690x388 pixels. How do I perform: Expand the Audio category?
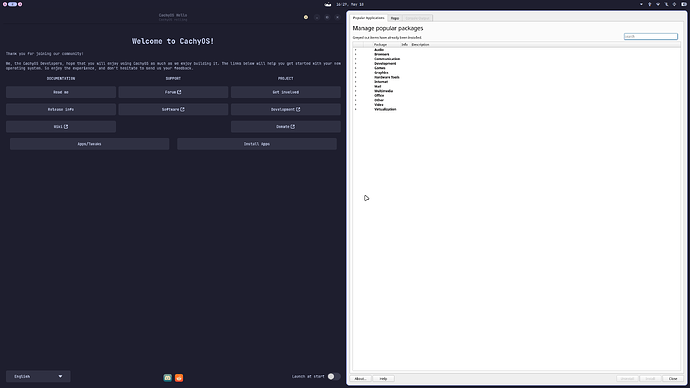tap(356, 50)
